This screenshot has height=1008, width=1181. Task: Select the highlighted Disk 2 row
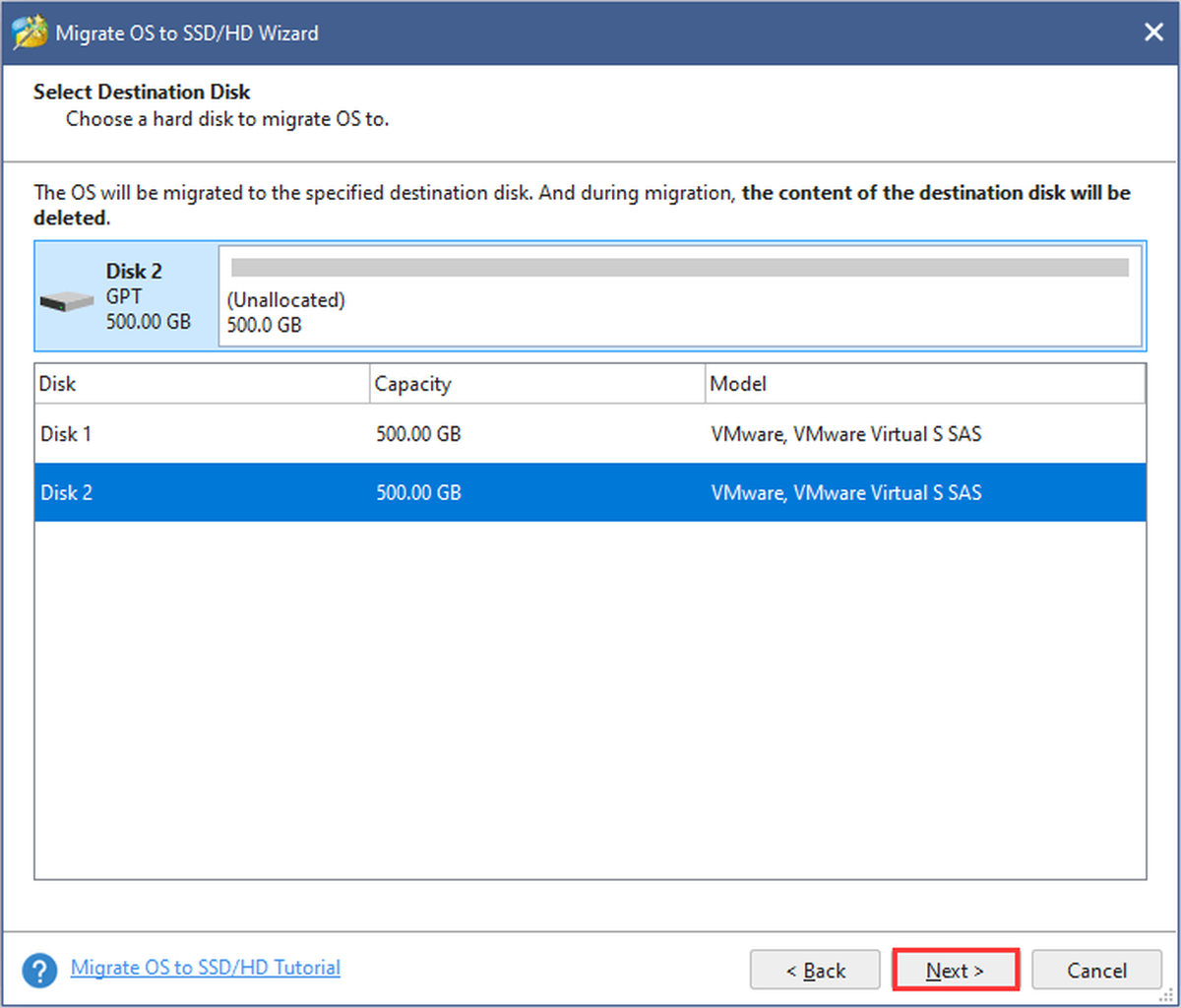pos(590,492)
